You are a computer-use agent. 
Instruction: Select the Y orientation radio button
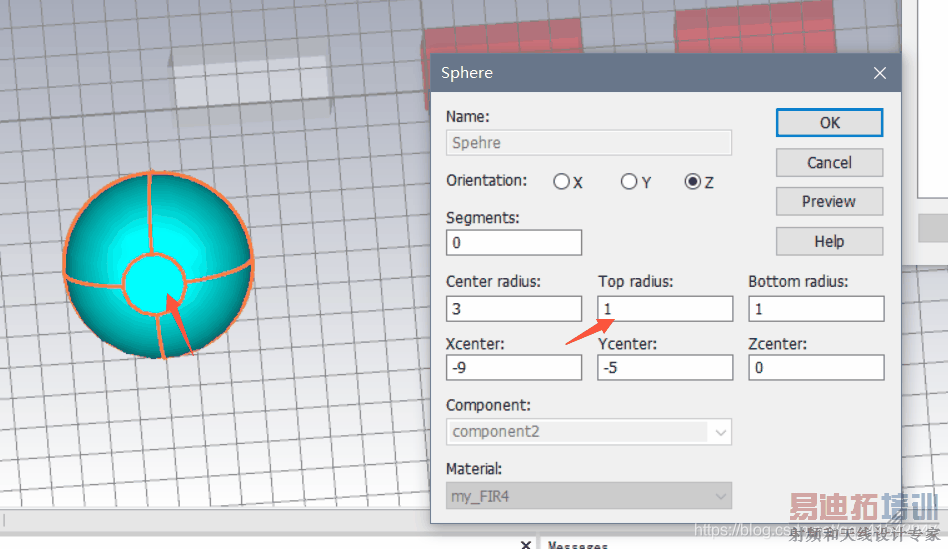tap(629, 181)
